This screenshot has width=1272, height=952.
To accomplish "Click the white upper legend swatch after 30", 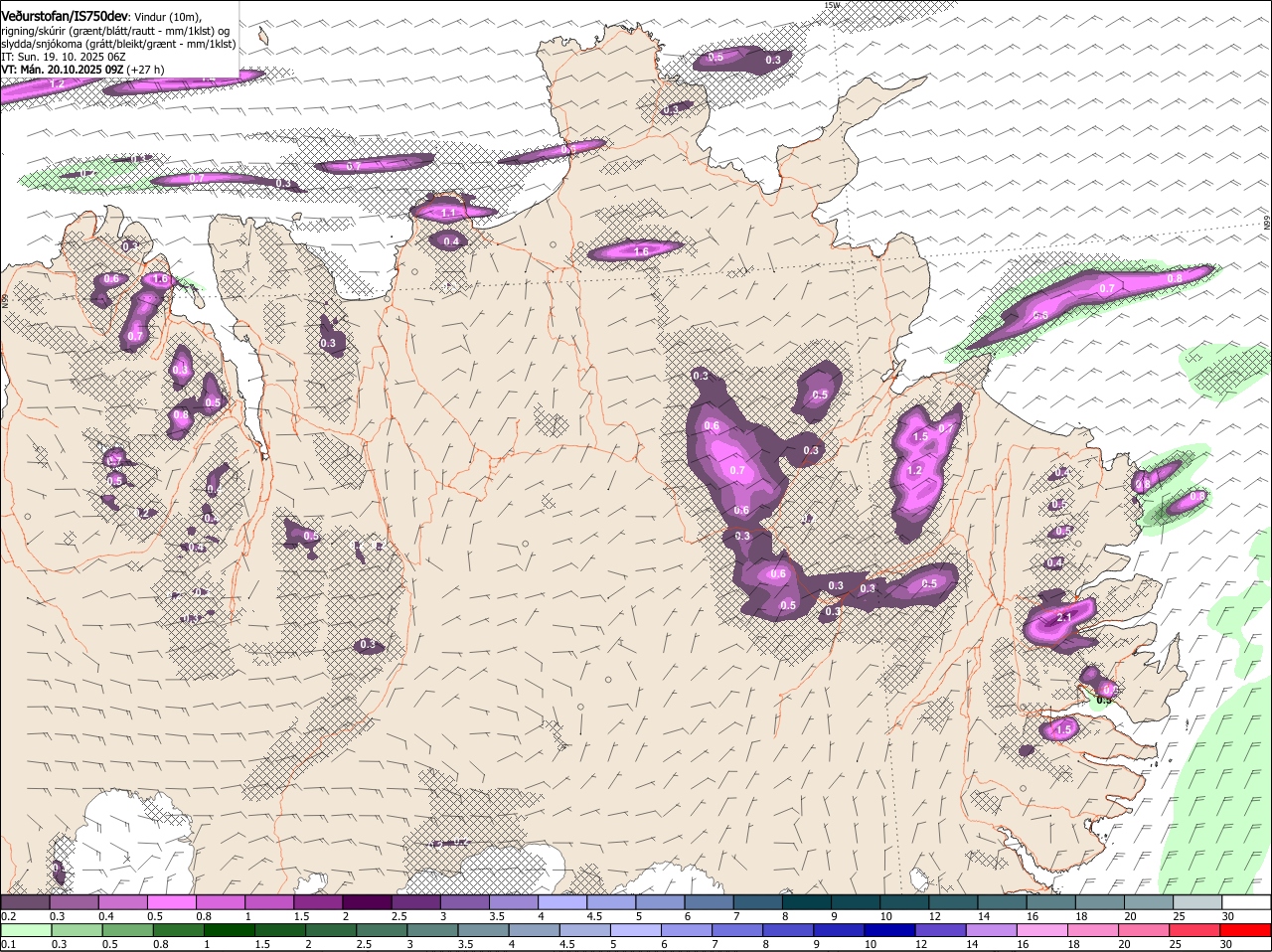I will click(x=1247, y=902).
